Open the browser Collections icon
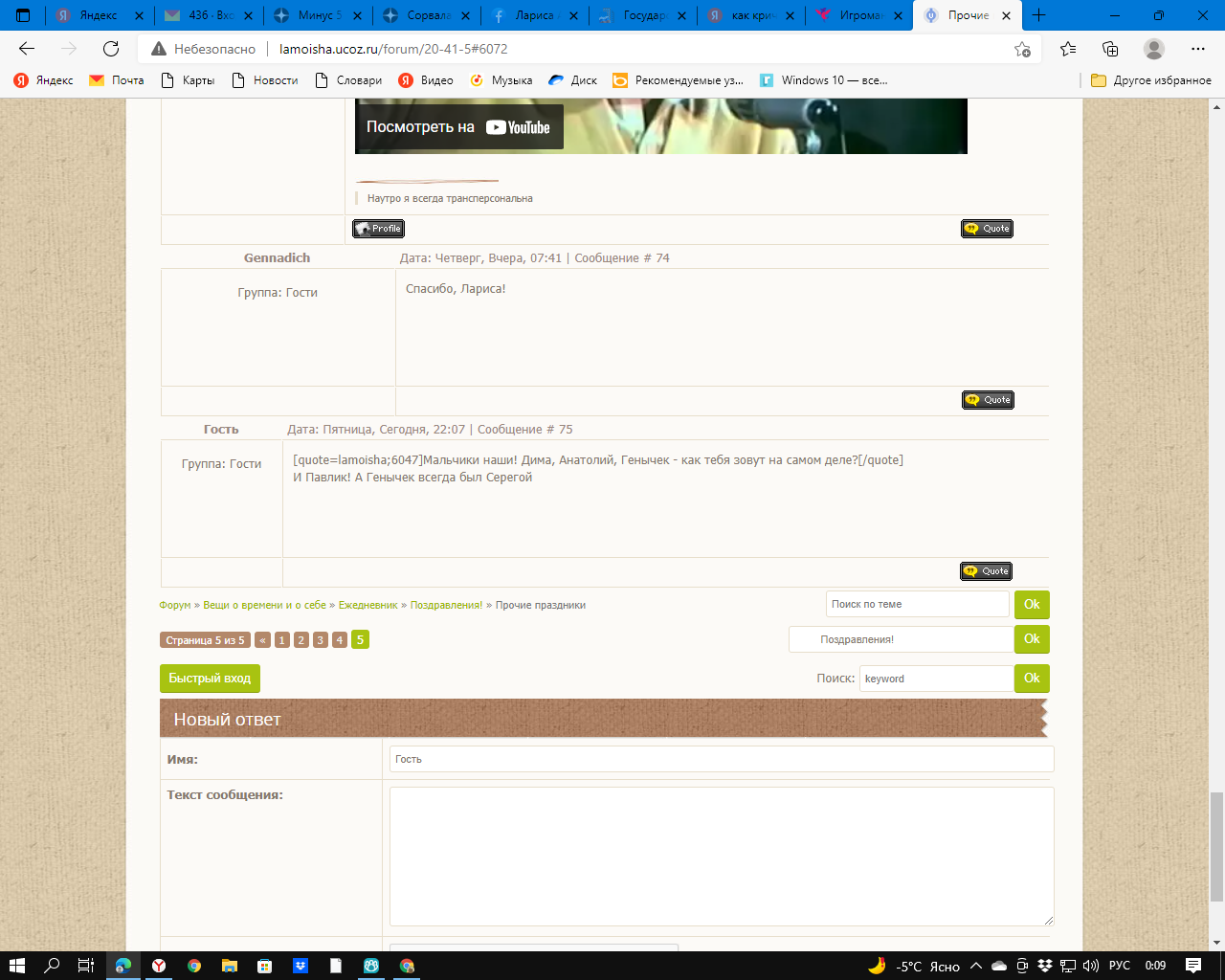This screenshot has width=1225, height=980. pos(1110,49)
